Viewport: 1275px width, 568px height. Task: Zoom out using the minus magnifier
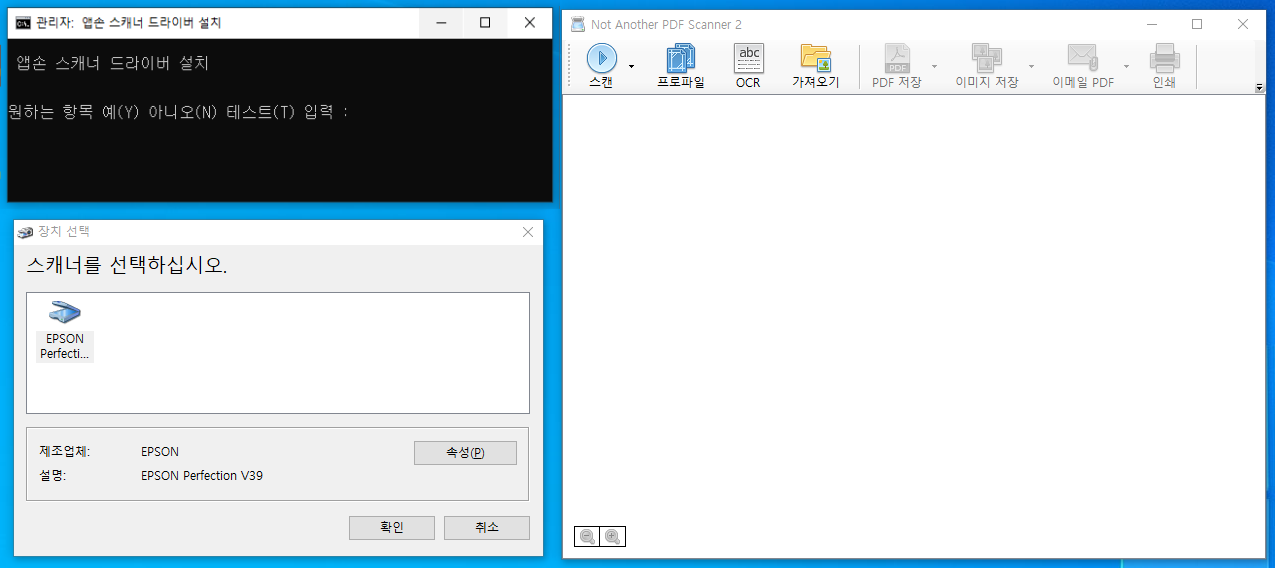coord(587,537)
